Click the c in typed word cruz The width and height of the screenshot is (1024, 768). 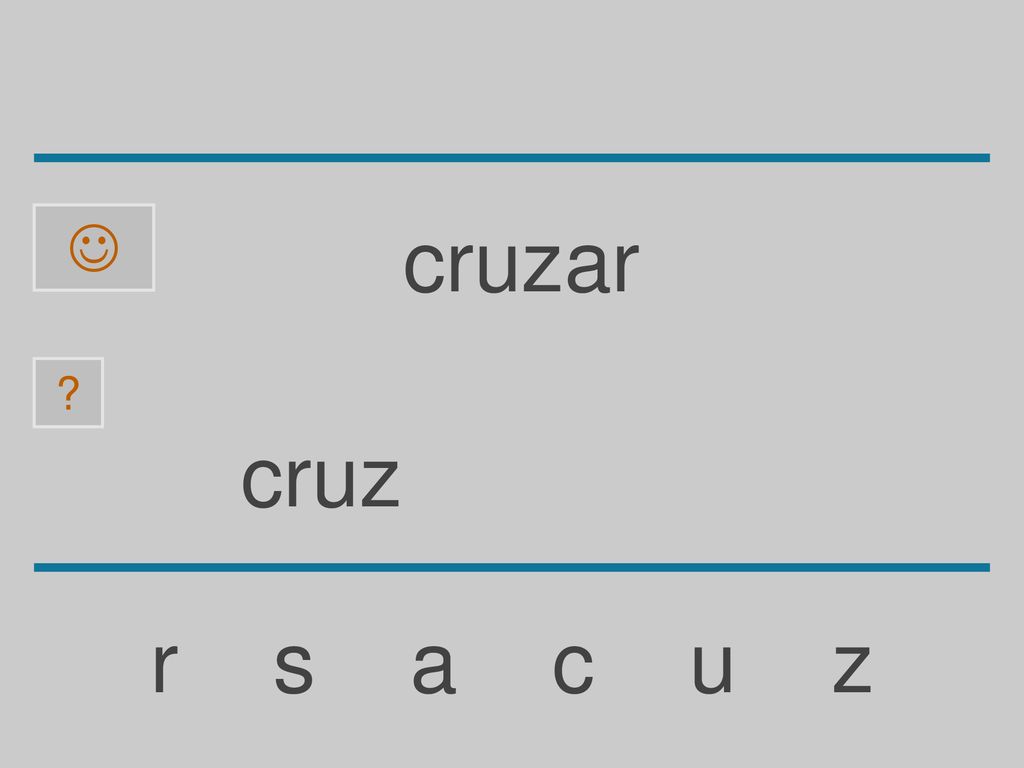coord(261,481)
